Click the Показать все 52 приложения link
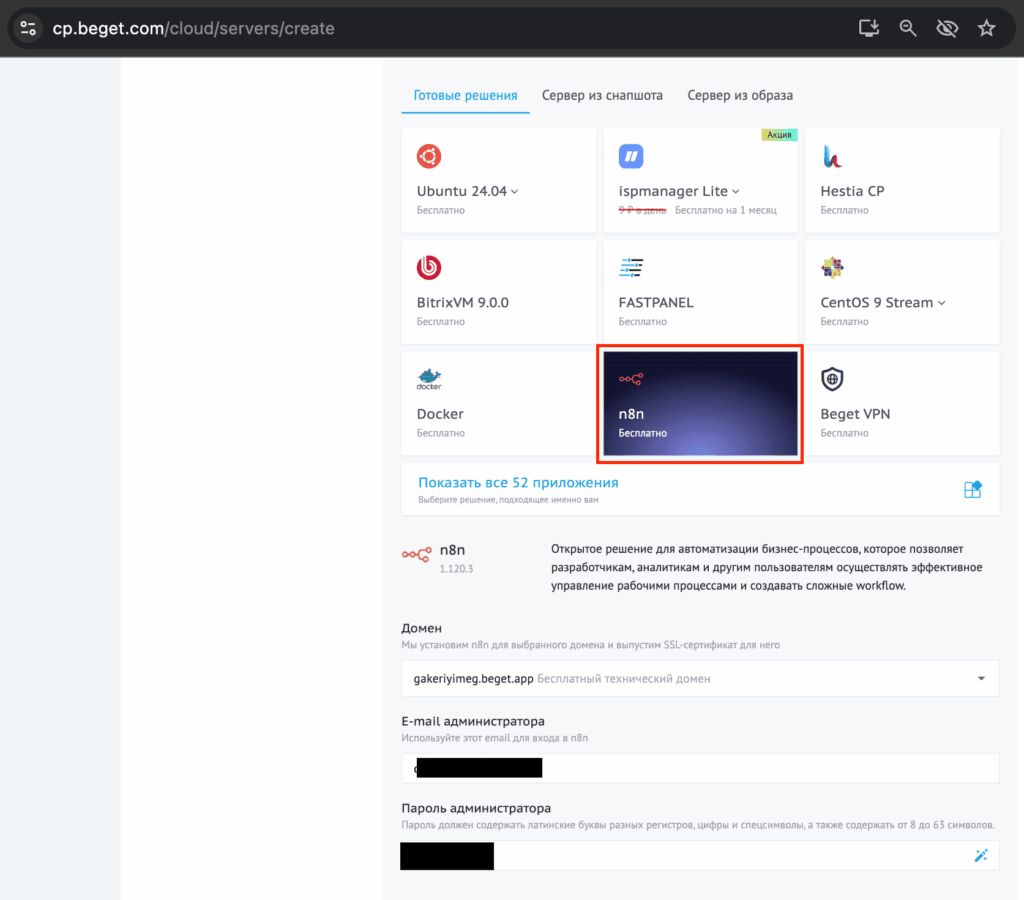 click(518, 482)
